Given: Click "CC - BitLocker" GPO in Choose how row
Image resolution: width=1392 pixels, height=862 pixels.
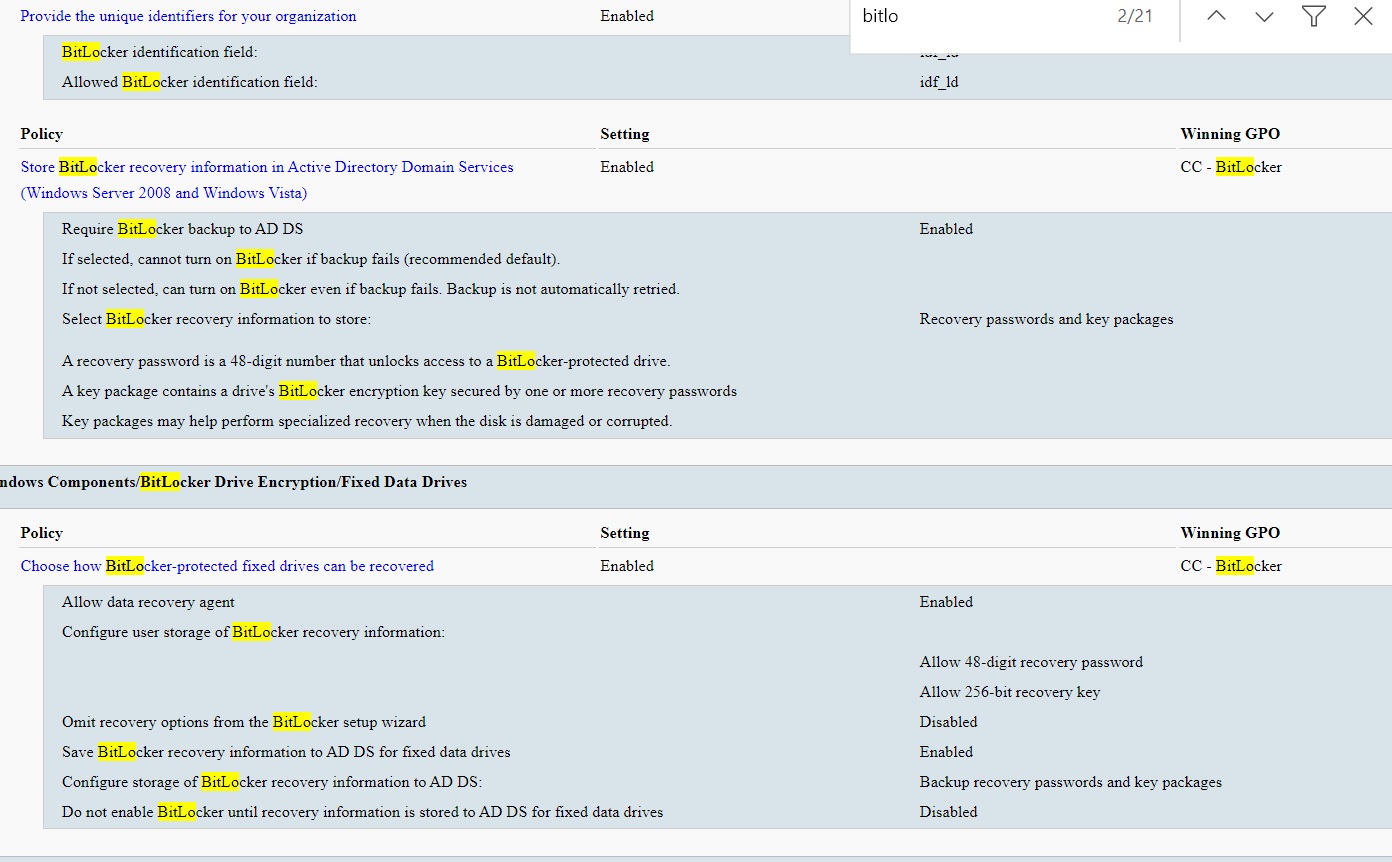Looking at the screenshot, I should coord(1231,566).
